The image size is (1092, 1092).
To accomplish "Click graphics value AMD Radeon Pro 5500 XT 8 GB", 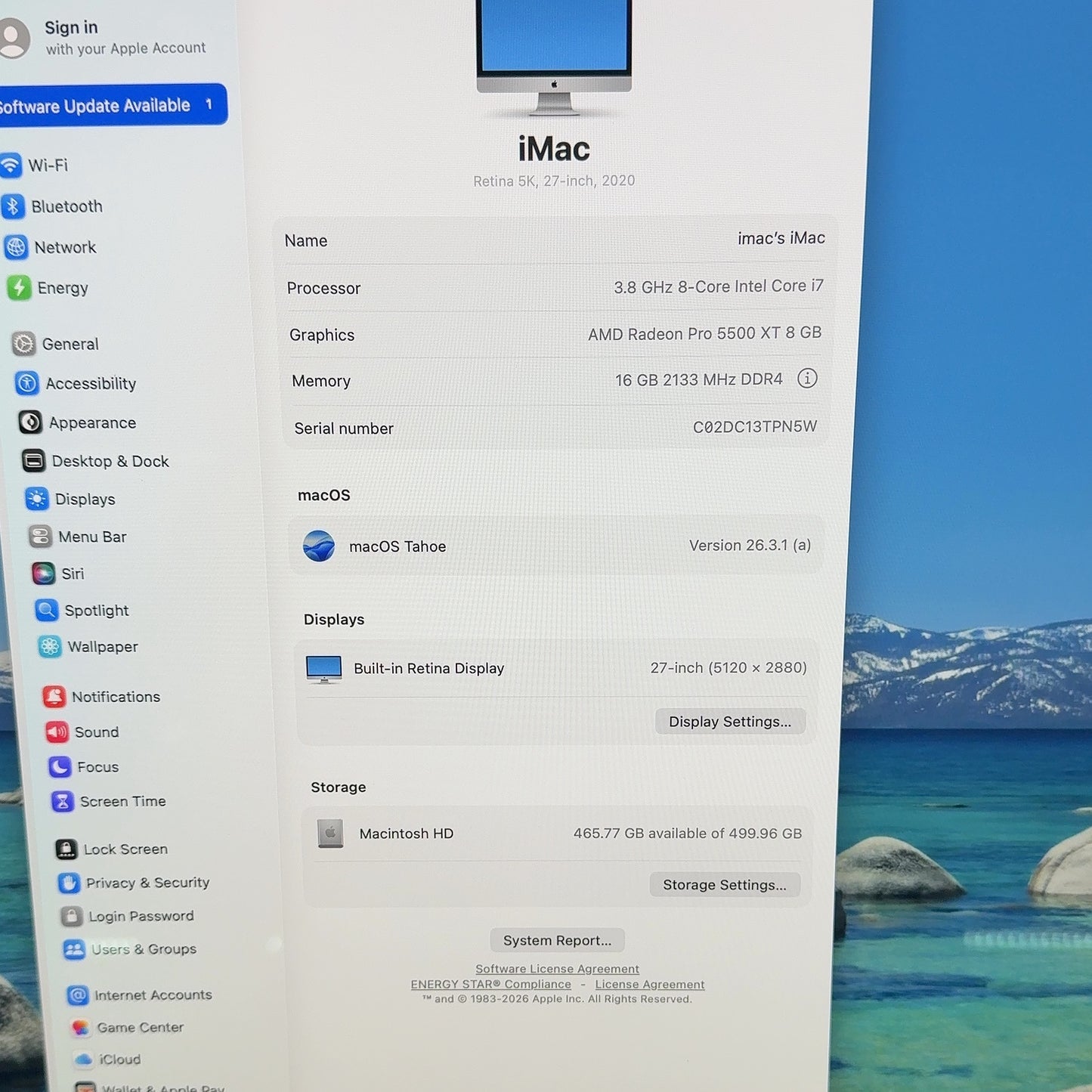I will 705,333.
